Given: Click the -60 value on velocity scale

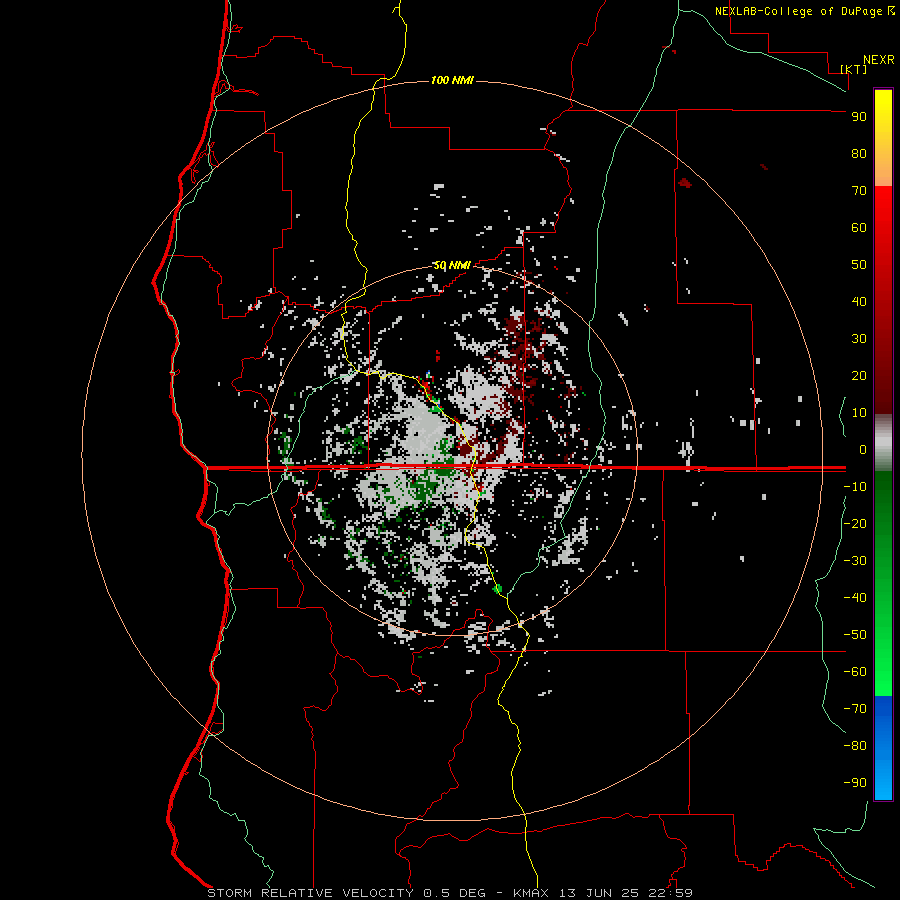Looking at the screenshot, I should click(855, 672).
